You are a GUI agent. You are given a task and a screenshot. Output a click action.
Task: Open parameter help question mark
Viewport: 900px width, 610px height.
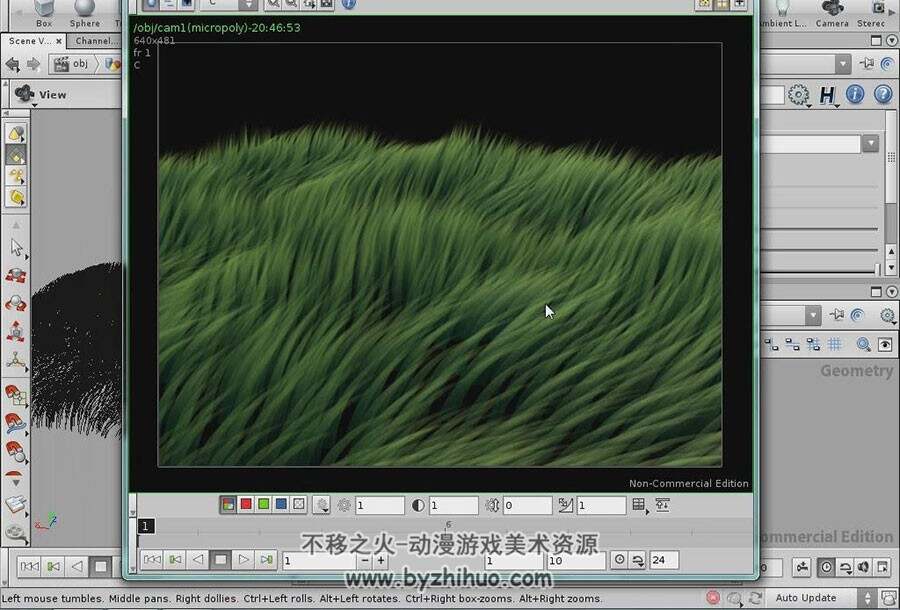(x=883, y=94)
